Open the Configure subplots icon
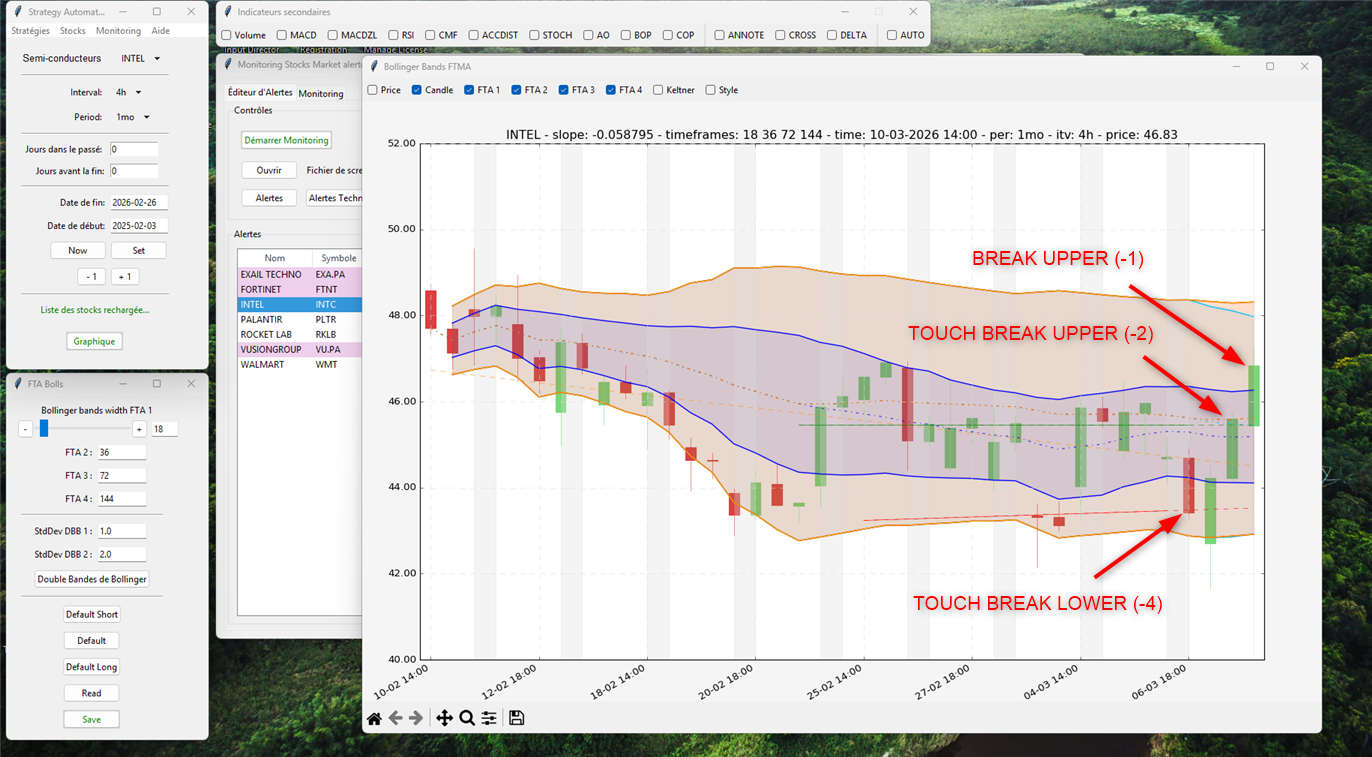This screenshot has height=757, width=1372. click(x=489, y=718)
